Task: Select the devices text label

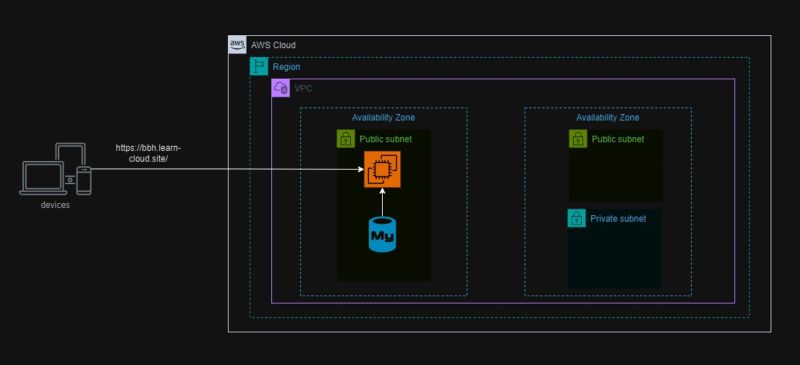Action: pyautogui.click(x=55, y=205)
